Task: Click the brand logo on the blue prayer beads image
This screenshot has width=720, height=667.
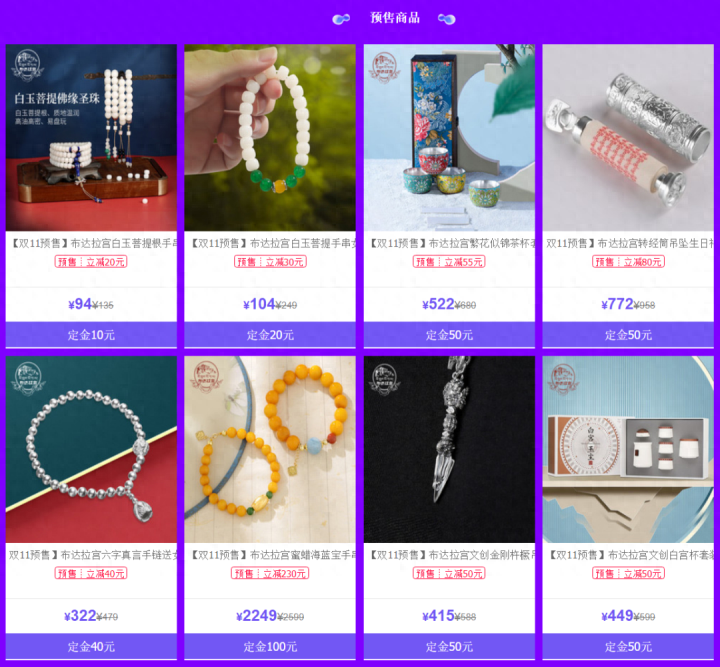Action: pos(28,65)
